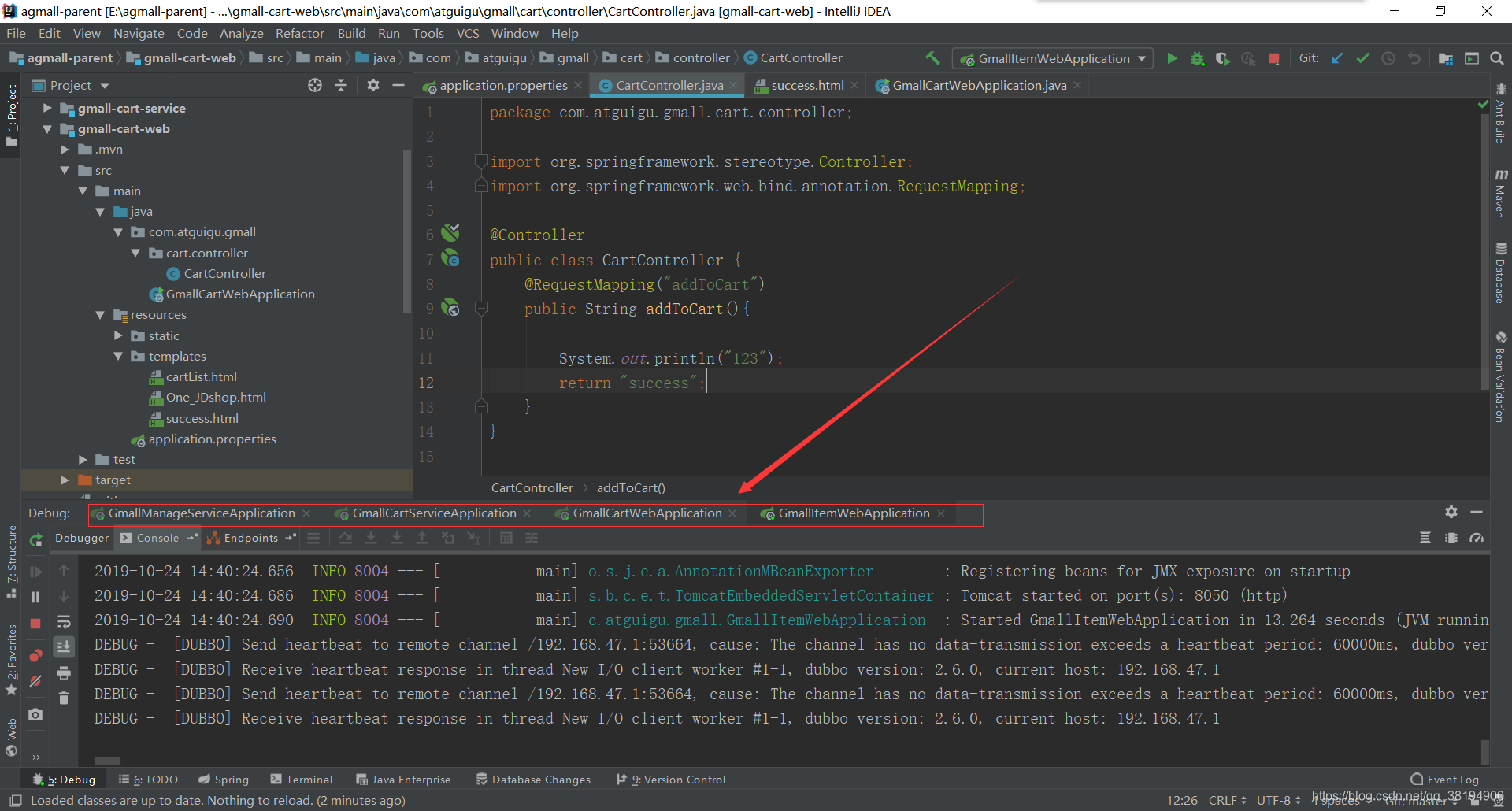
Task: Commit changes via the Git checkmark icon
Action: [1363, 58]
